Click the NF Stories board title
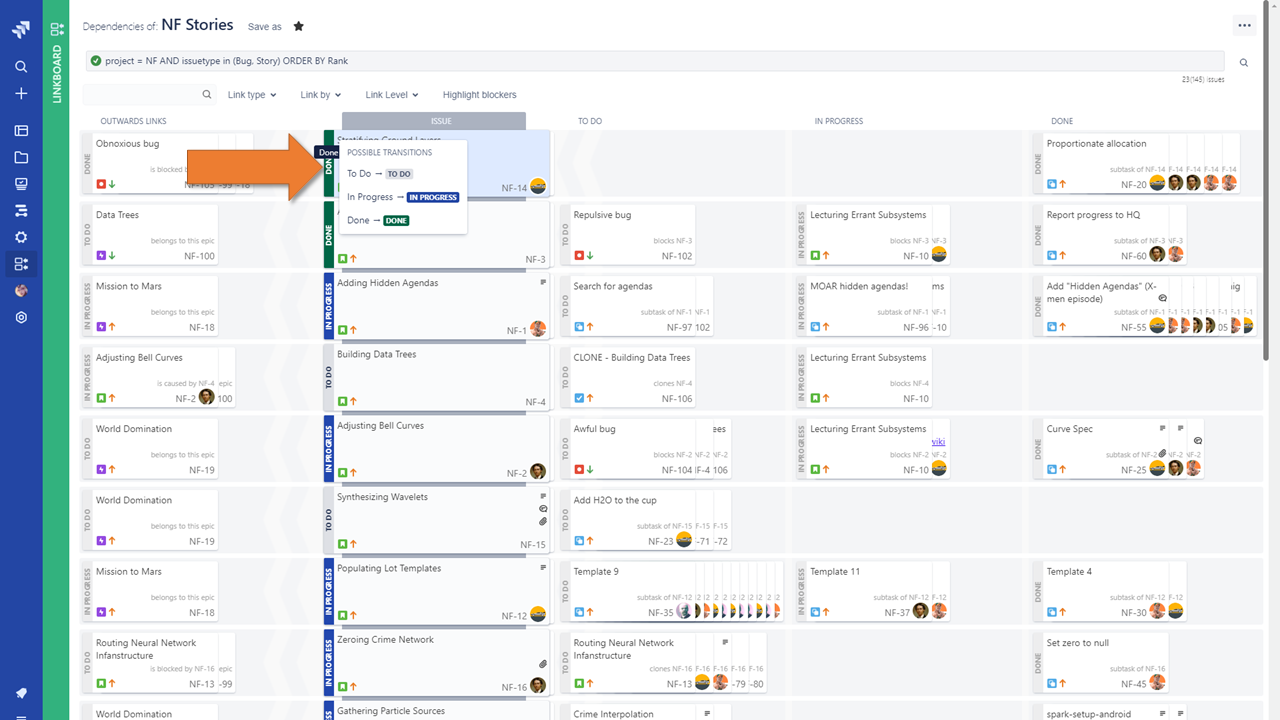The height and width of the screenshot is (720, 1280). [197, 25]
